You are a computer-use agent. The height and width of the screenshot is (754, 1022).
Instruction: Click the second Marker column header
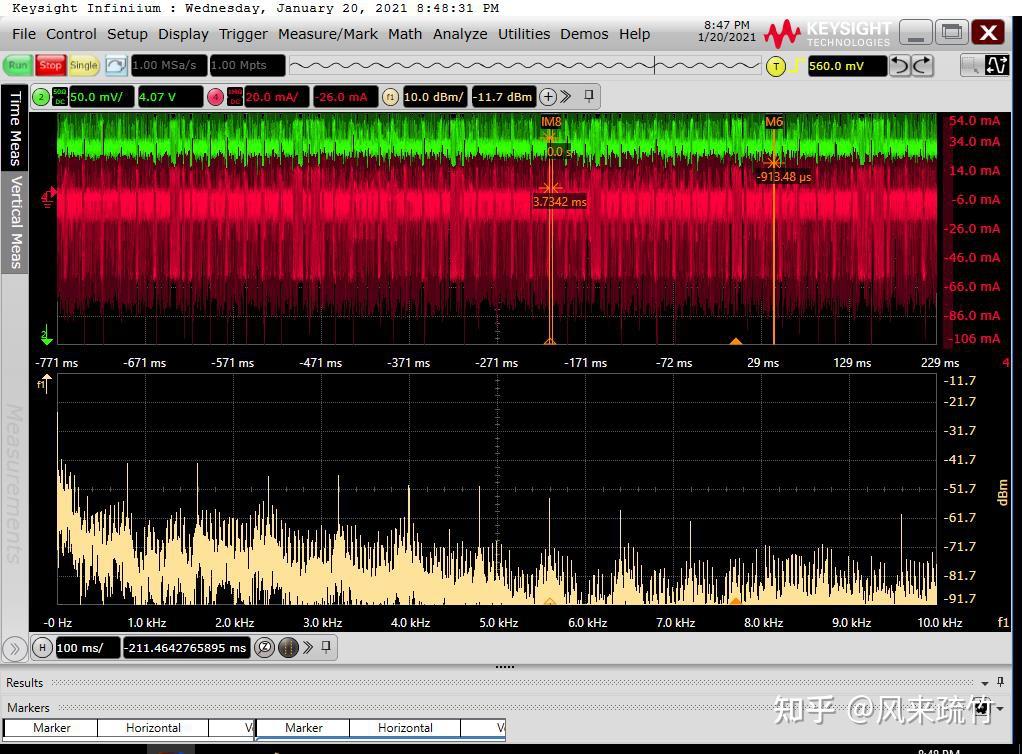[304, 728]
